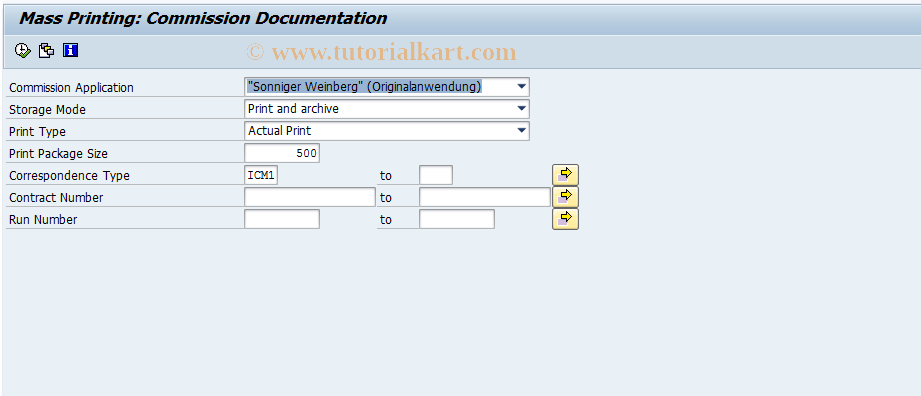Click the Contract Number from field
The width and height of the screenshot is (921, 396).
(310, 197)
